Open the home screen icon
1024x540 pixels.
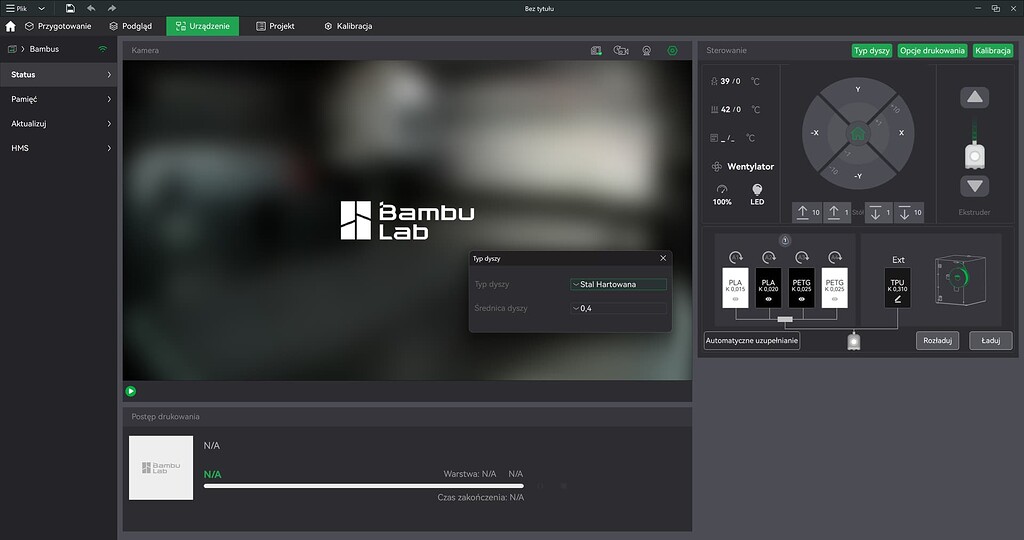pyautogui.click(x=10, y=26)
